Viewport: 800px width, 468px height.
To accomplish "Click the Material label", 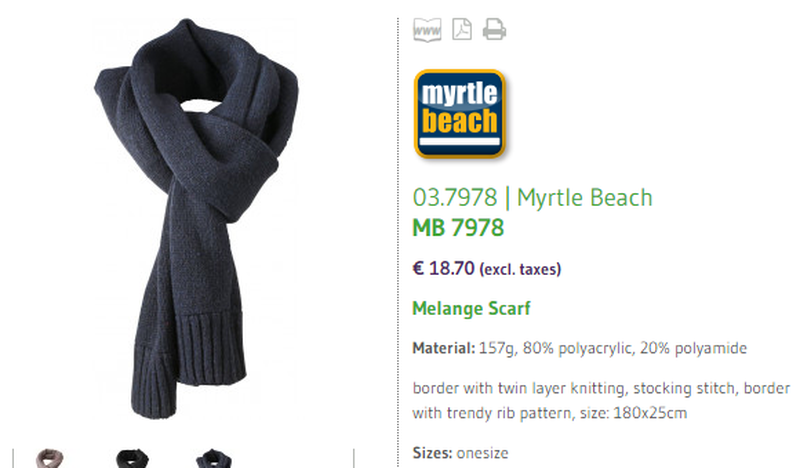I will click(x=443, y=348).
